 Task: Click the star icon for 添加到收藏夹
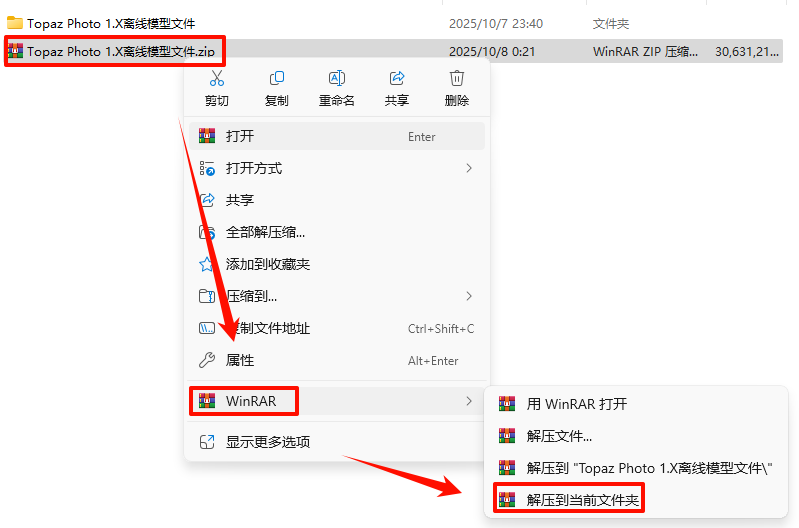(x=206, y=264)
